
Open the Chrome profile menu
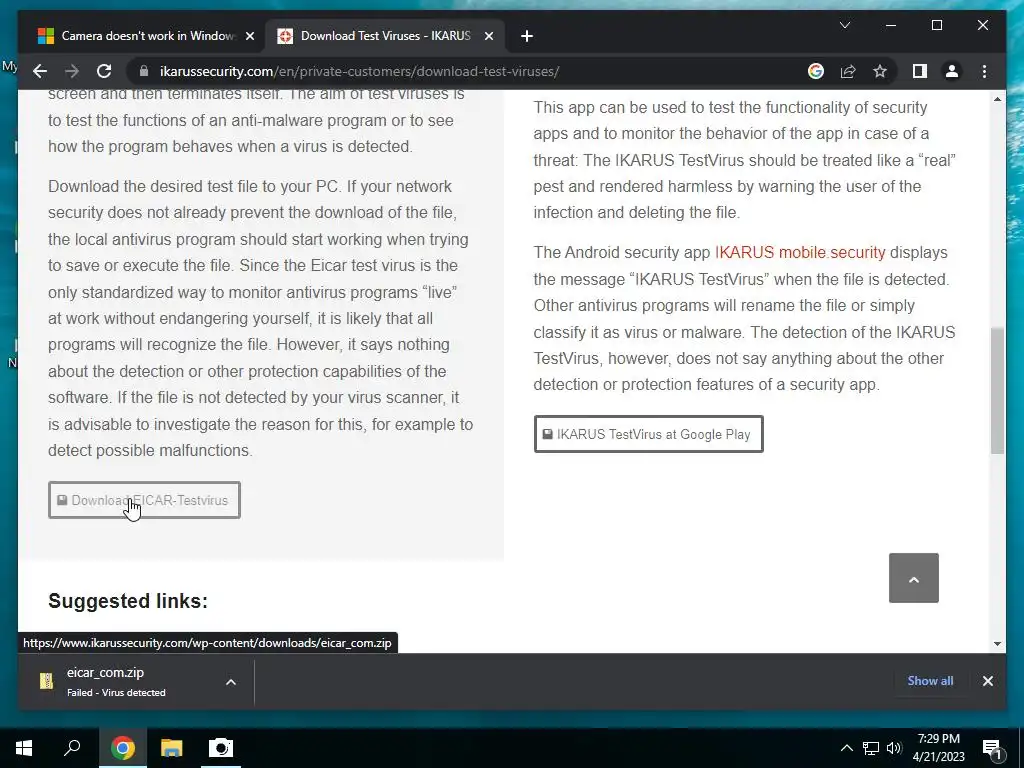[x=952, y=71]
